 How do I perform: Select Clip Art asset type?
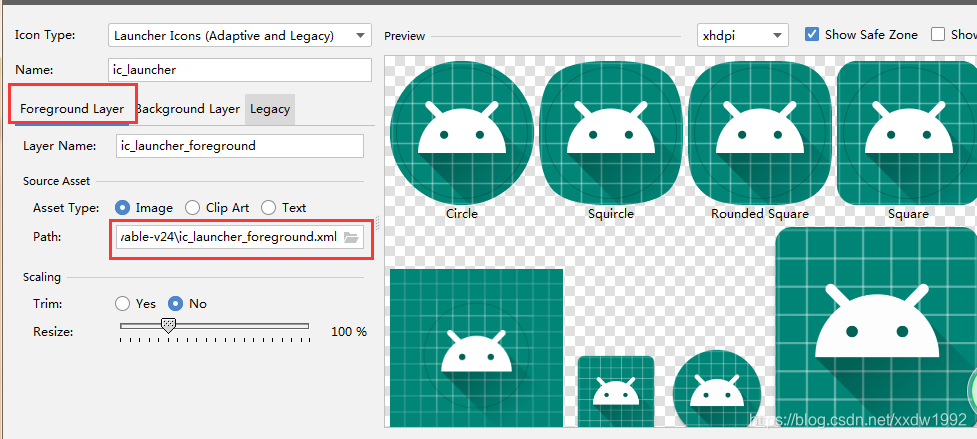(193, 207)
